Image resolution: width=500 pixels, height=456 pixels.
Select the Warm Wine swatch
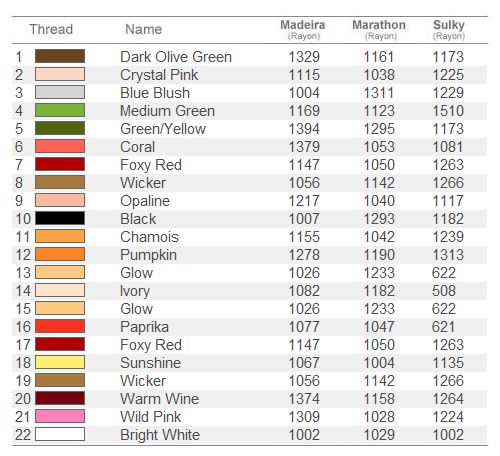click(60, 398)
